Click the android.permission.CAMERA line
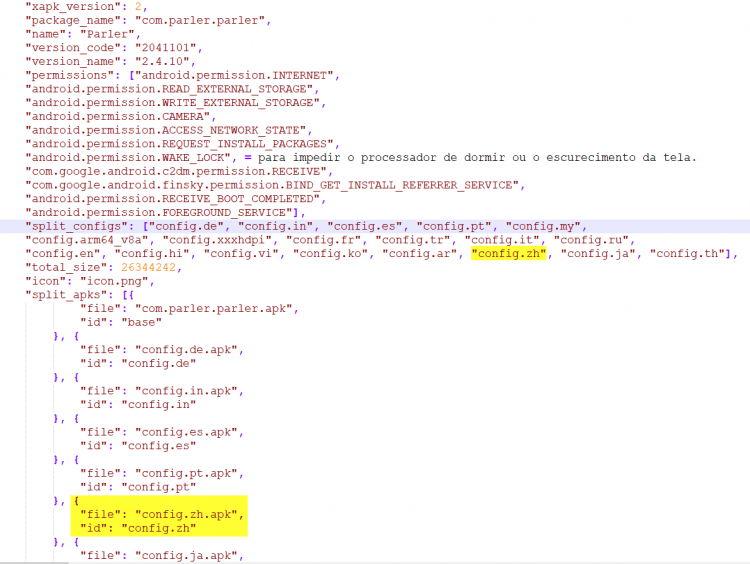 (x=118, y=117)
